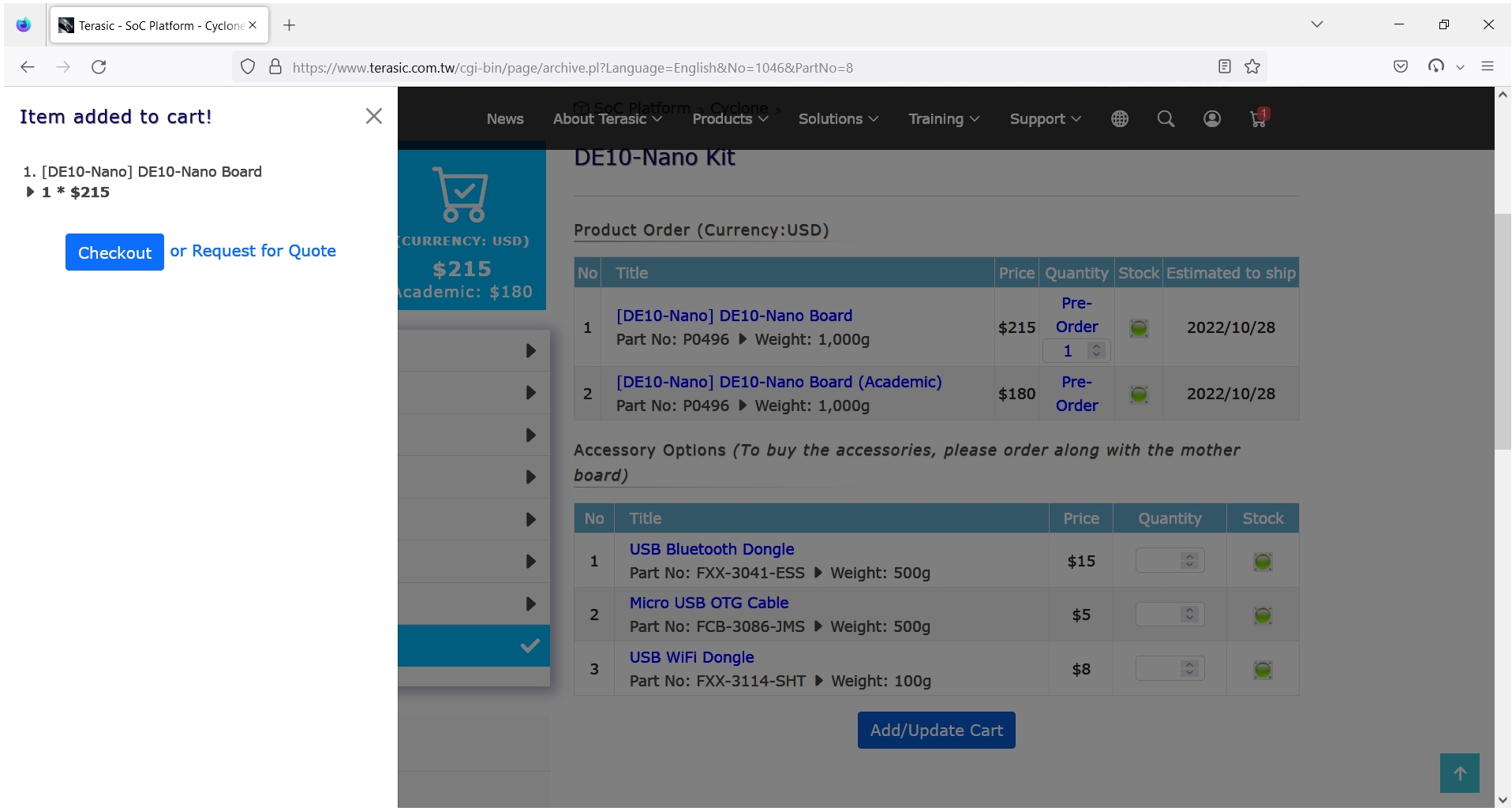Open the language globe icon
This screenshot has height=811, width=1512.
pos(1120,118)
